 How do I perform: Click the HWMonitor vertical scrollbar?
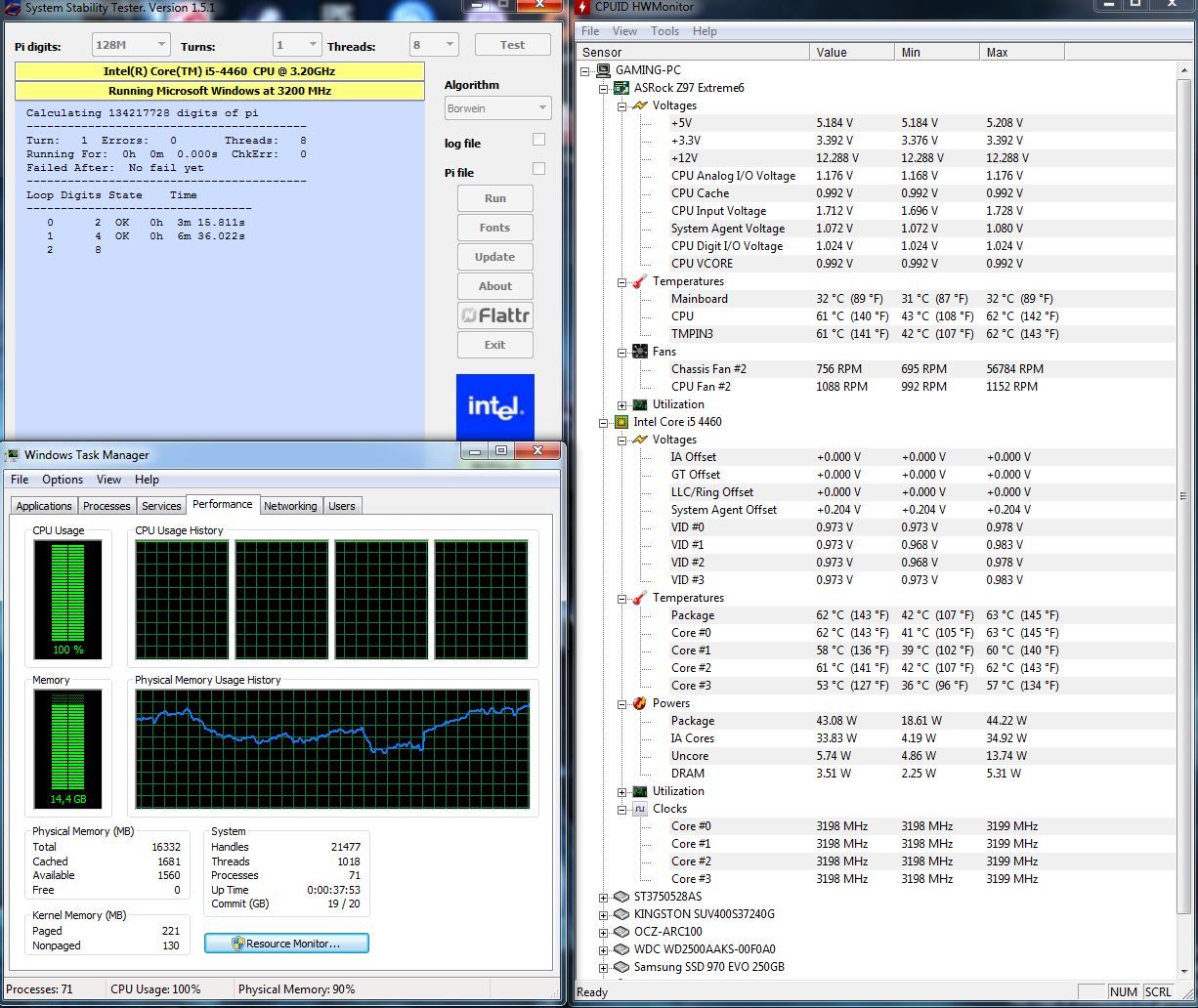click(1187, 488)
